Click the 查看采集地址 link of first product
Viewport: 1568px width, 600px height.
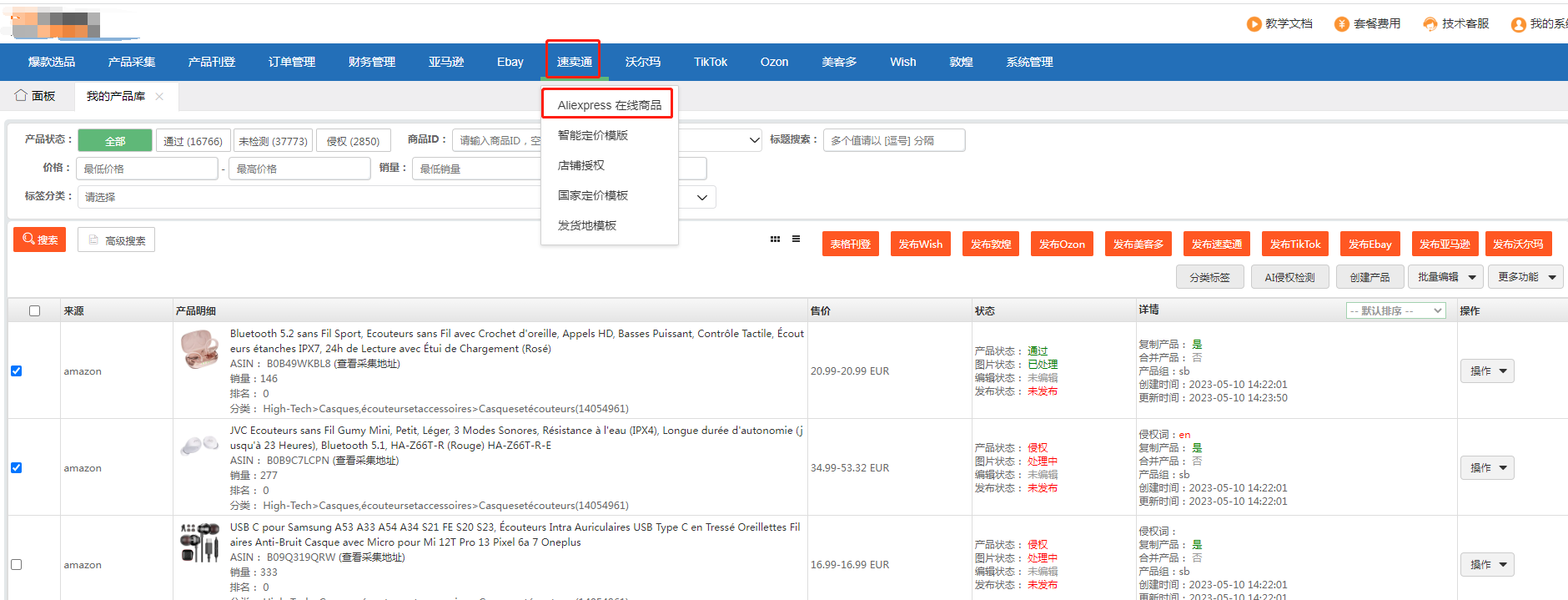(367, 364)
